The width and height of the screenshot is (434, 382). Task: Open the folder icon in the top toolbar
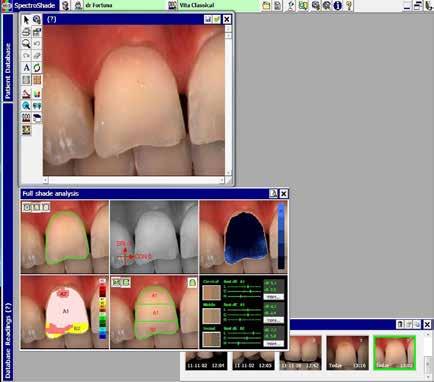tap(266, 6)
